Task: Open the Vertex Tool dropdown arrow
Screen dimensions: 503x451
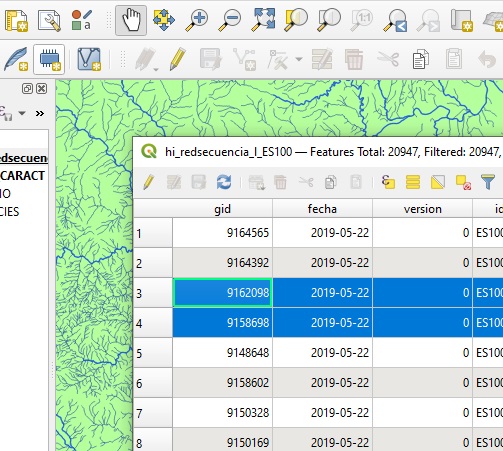Action: coord(299,59)
